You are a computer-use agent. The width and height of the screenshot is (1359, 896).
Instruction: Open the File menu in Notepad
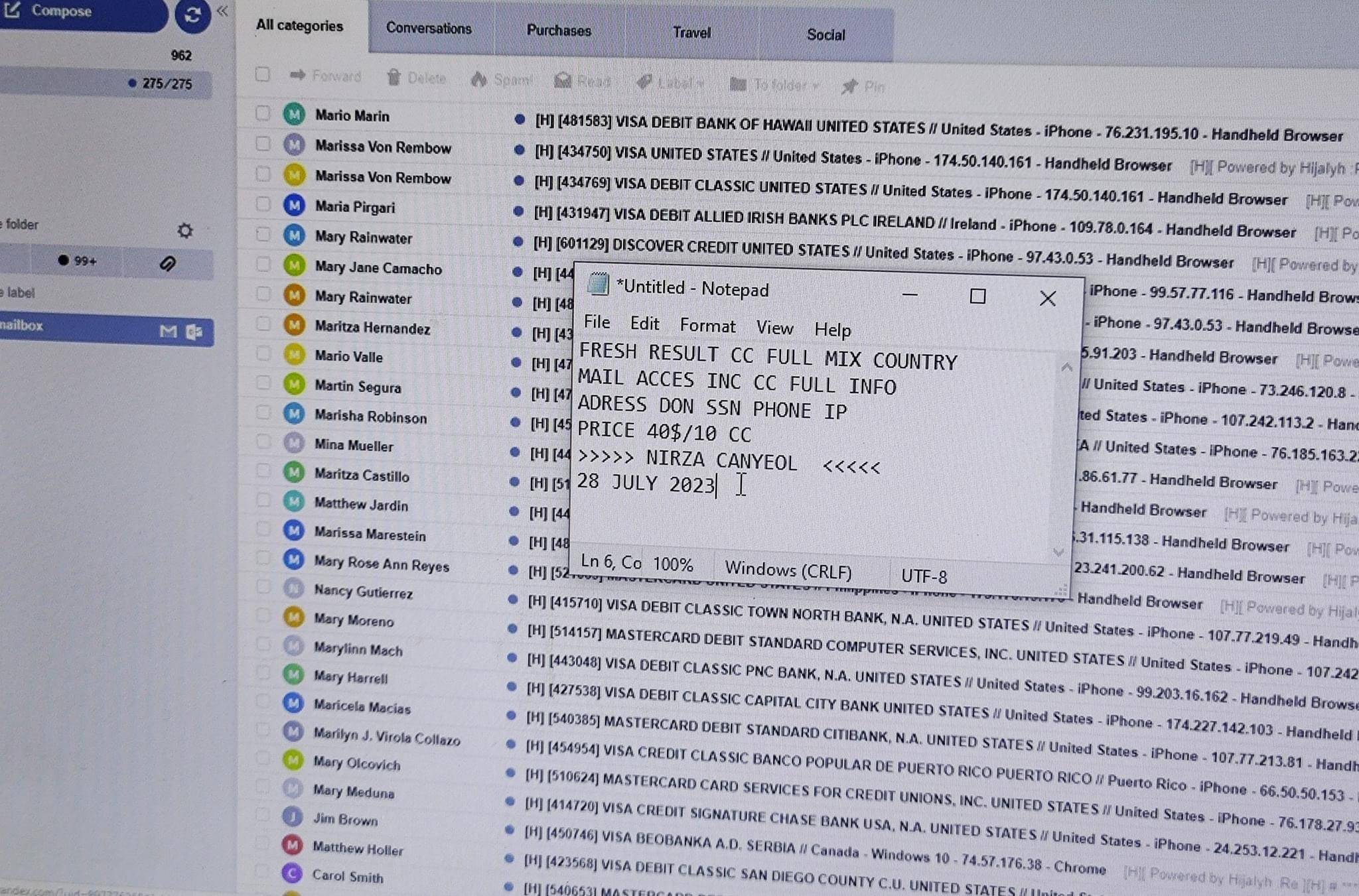click(597, 322)
